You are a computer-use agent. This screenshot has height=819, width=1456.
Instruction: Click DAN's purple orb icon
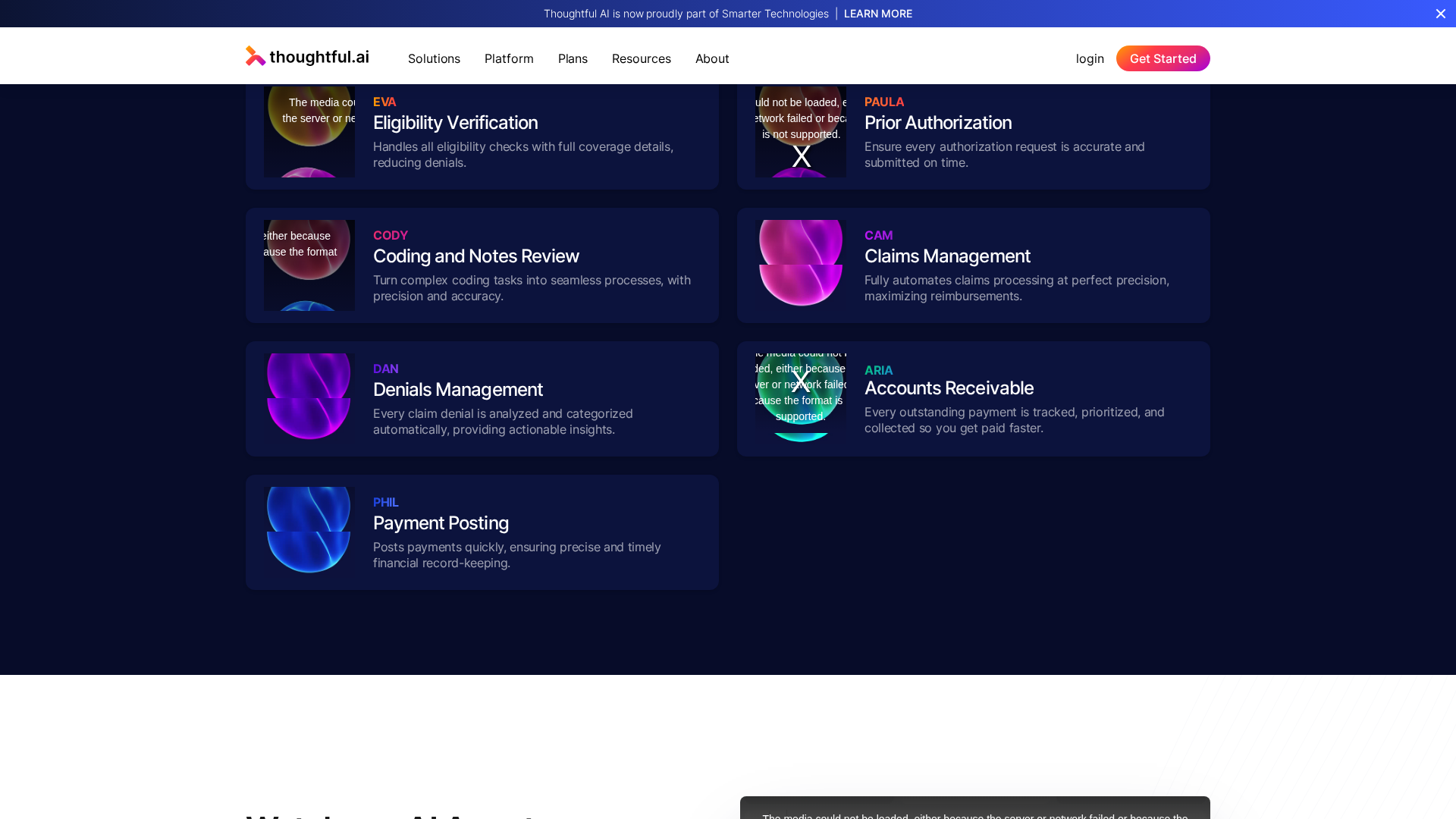click(309, 399)
